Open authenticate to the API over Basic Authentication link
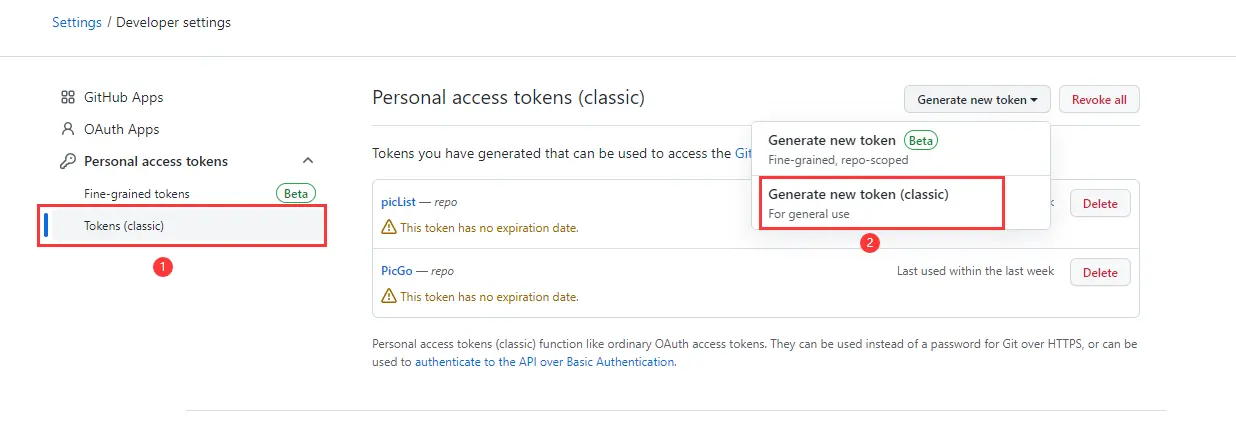This screenshot has width=1236, height=429. (x=545, y=362)
